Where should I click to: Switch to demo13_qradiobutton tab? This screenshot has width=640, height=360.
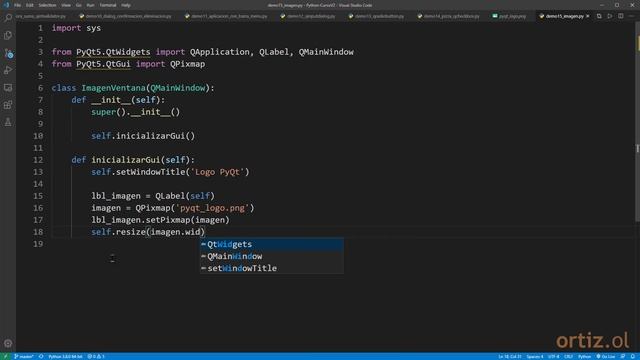coord(376,16)
